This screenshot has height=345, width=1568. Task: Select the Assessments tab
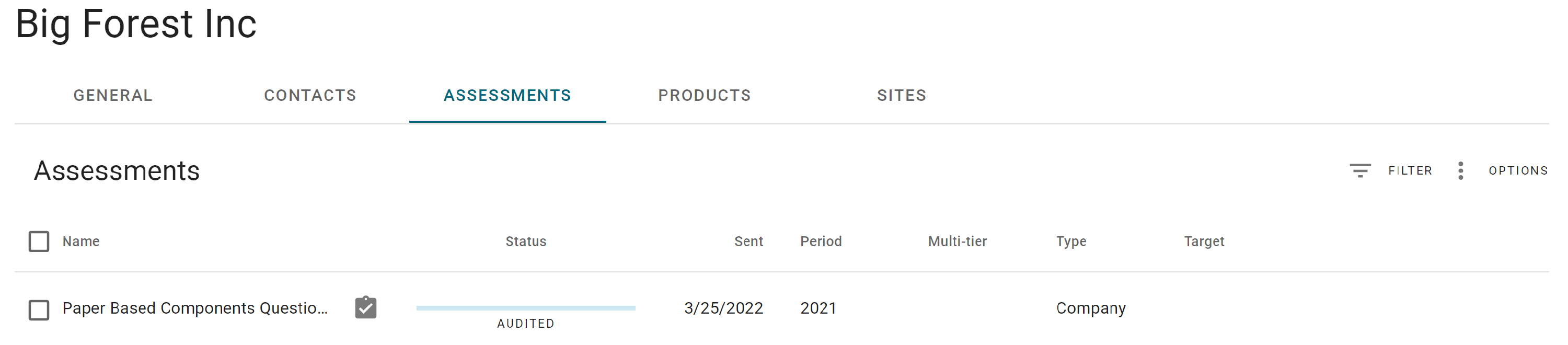[508, 96]
